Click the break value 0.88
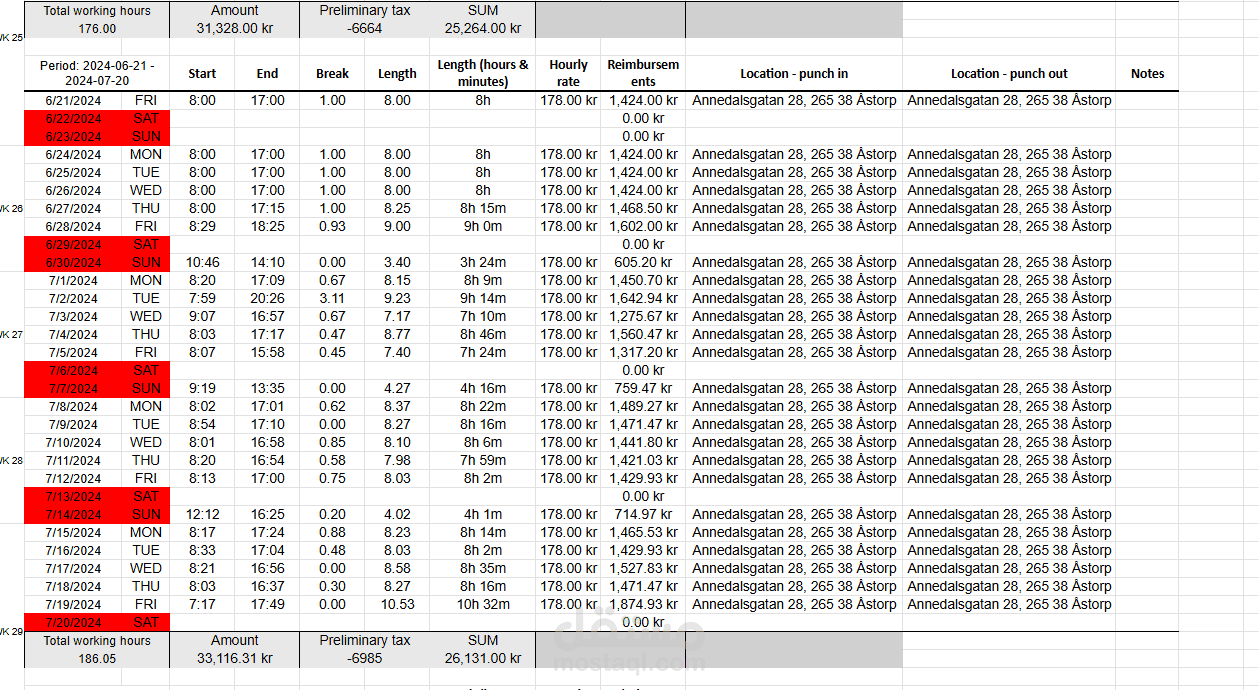This screenshot has height=690, width=1259. (x=332, y=532)
